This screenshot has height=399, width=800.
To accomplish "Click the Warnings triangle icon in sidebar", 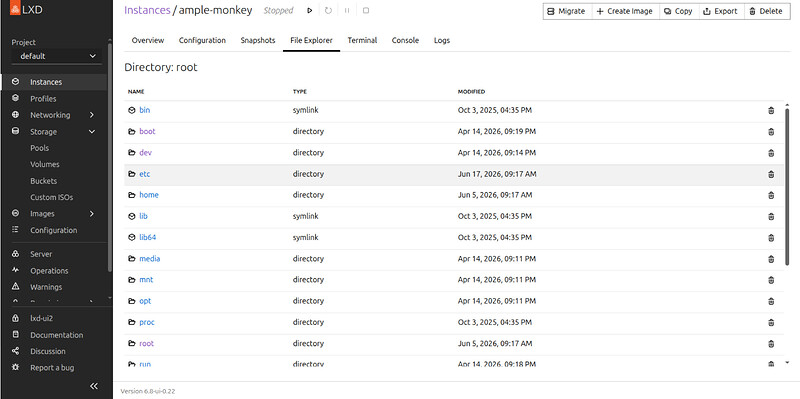I will pyautogui.click(x=15, y=287).
